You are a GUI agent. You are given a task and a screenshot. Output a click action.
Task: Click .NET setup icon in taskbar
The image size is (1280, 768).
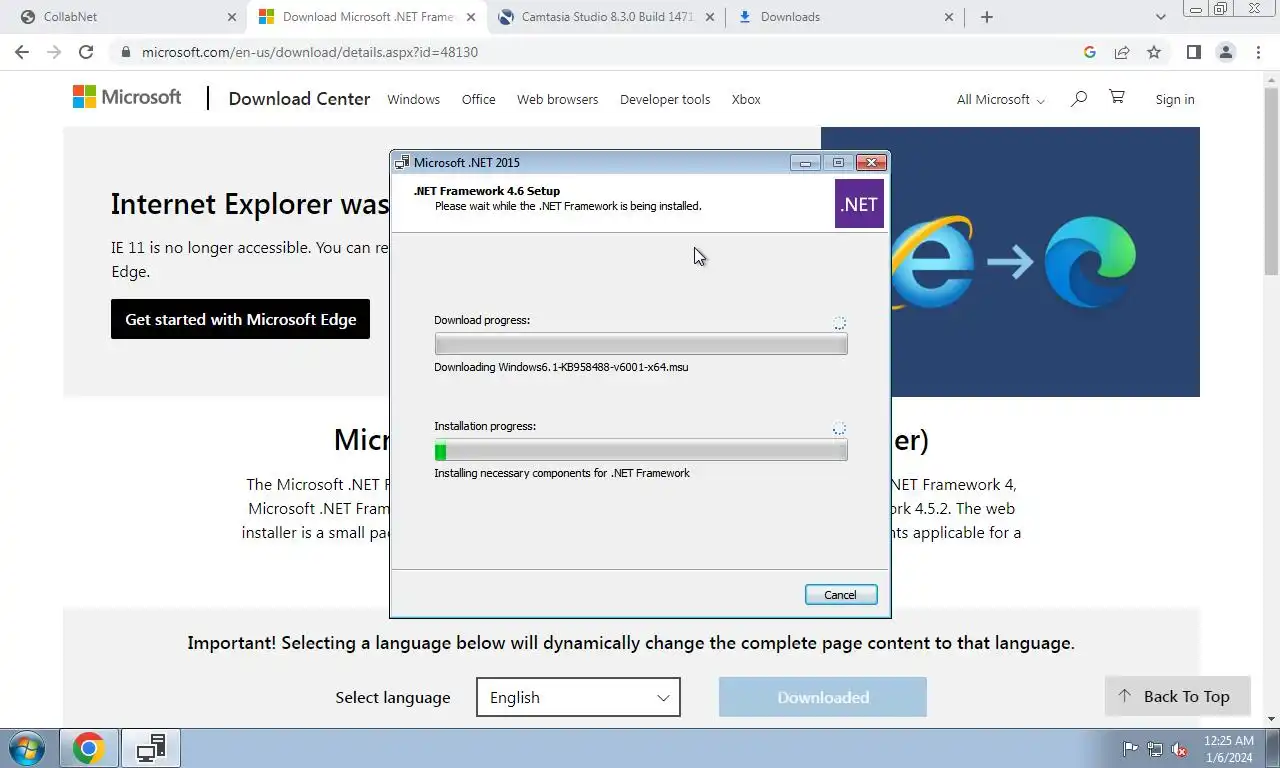[151, 748]
